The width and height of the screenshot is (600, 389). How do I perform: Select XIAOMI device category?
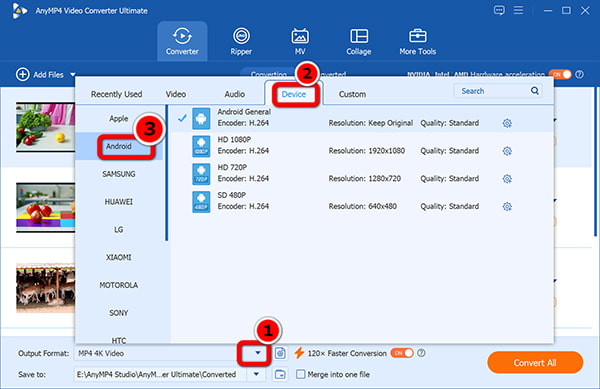(119, 257)
